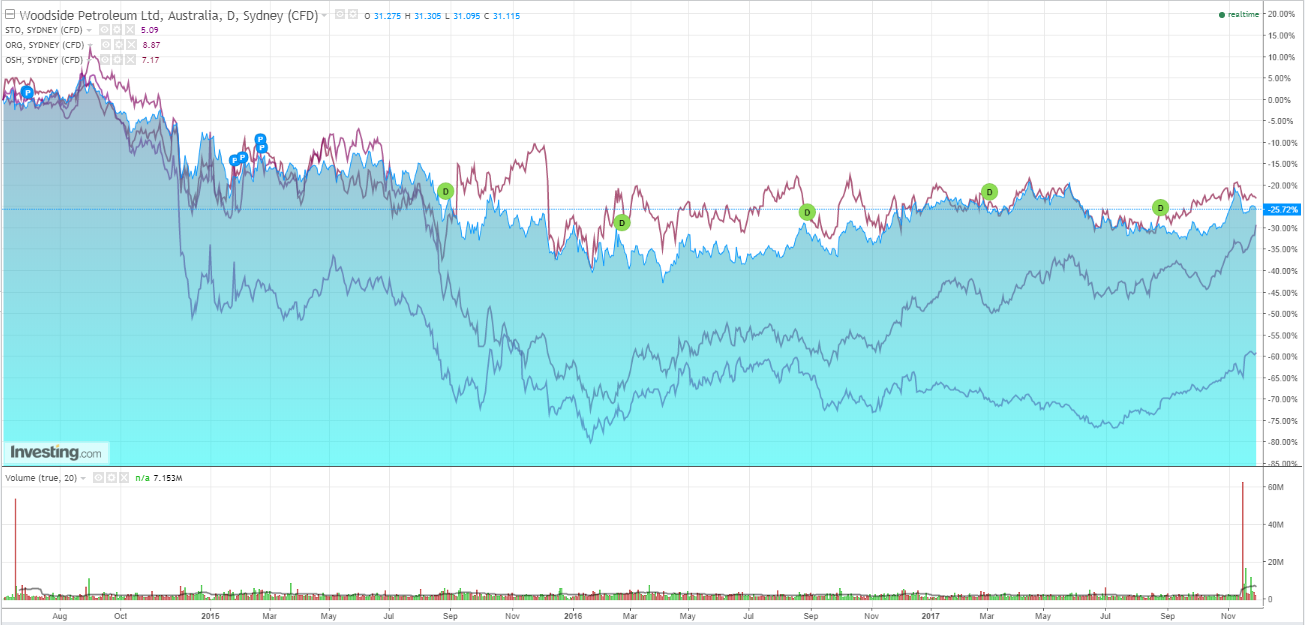Remove the STO comparison series with X
Screen dimensions: 1305x625
click(x=130, y=30)
